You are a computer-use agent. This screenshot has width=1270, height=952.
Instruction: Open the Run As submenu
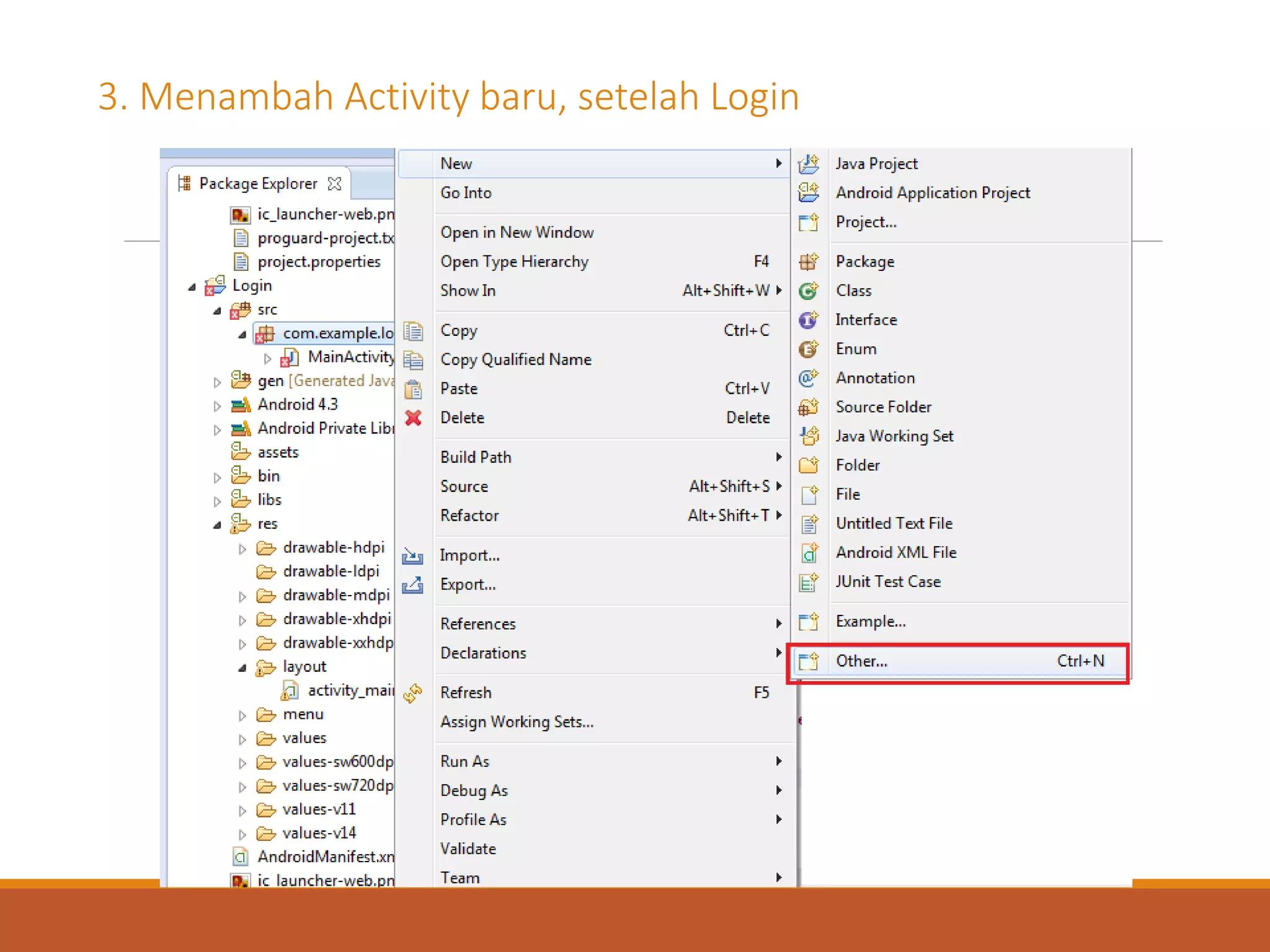594,762
